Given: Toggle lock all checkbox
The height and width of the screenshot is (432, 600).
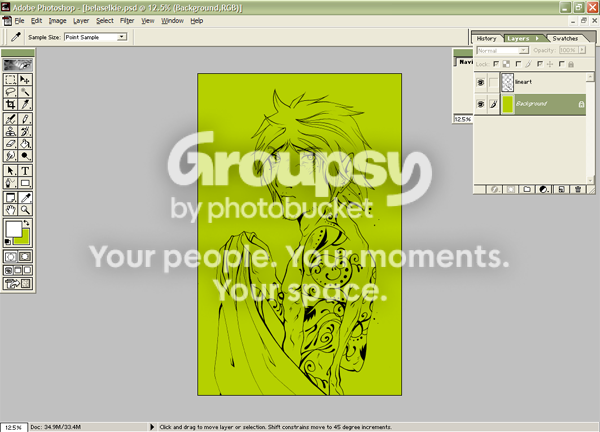Looking at the screenshot, I should [x=561, y=64].
